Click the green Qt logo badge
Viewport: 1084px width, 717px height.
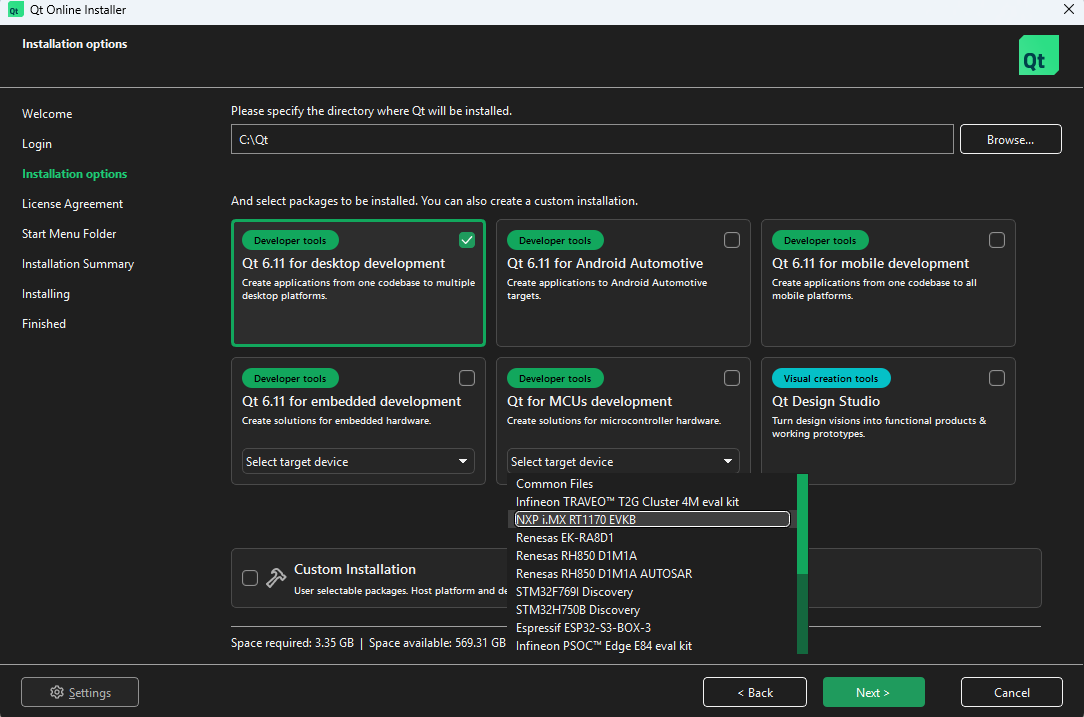pos(1038,55)
